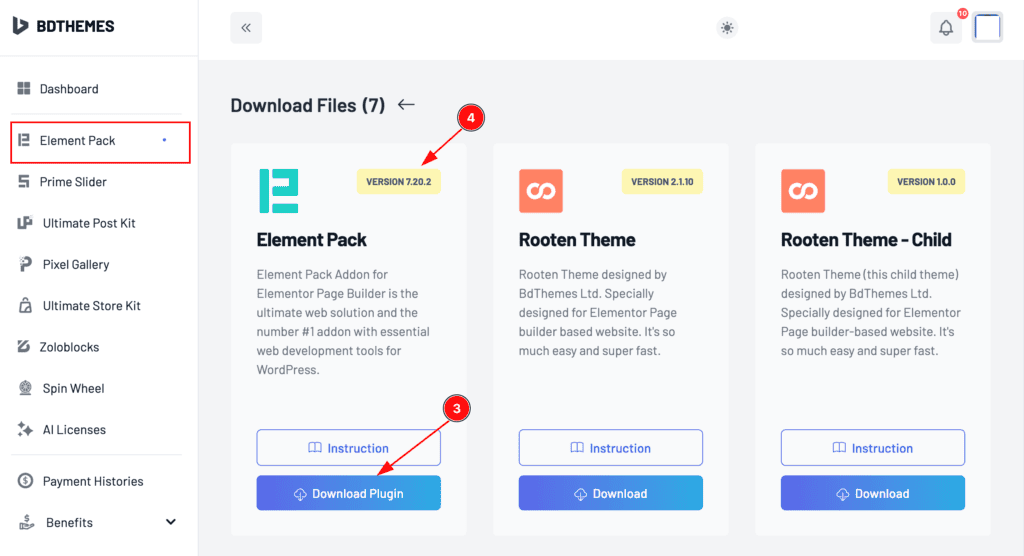
Task: Open Instruction for Element Pack
Action: point(349,448)
